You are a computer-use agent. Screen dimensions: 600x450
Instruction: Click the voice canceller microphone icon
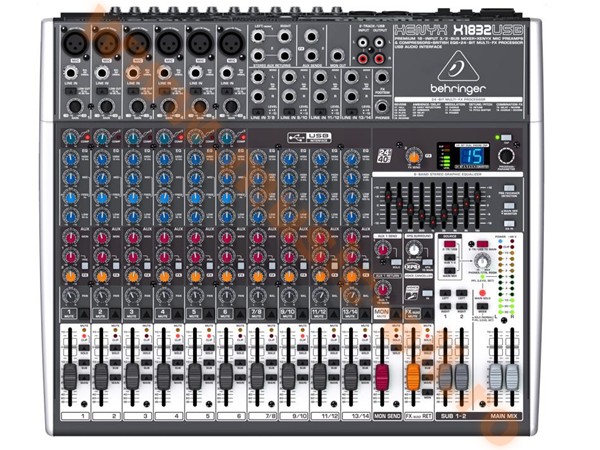point(412,293)
